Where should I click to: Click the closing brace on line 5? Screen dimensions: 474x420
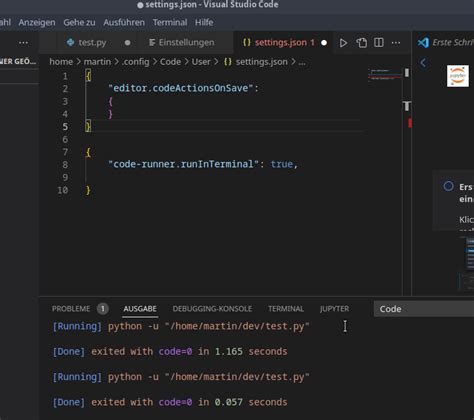88,127
